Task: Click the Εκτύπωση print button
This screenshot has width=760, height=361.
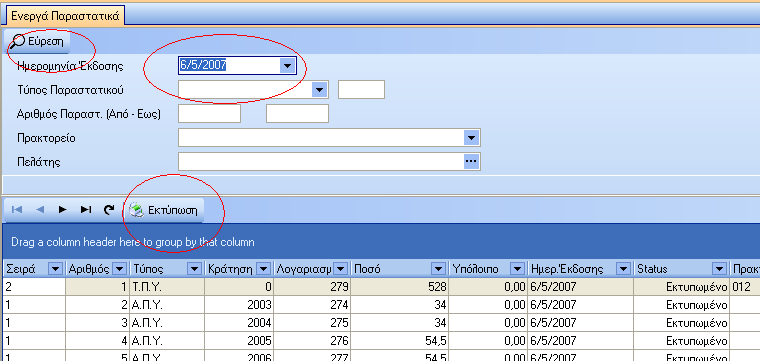Action: tap(165, 210)
